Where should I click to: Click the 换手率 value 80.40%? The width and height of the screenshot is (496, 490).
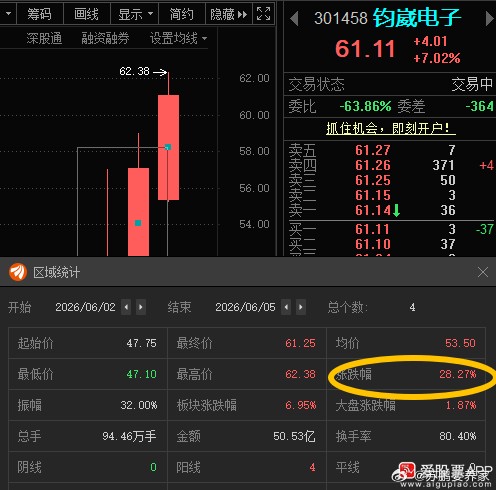(458, 436)
